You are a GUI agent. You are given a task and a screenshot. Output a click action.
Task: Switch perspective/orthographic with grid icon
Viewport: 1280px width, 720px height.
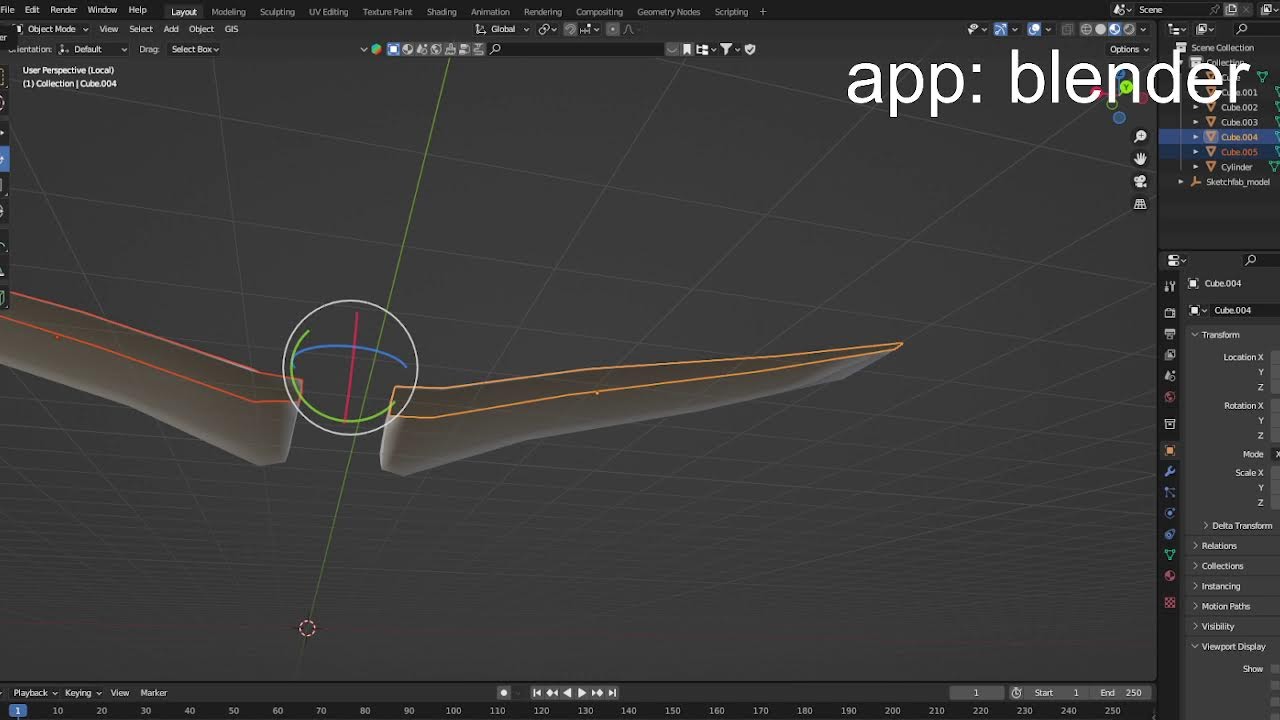pyautogui.click(x=1140, y=204)
